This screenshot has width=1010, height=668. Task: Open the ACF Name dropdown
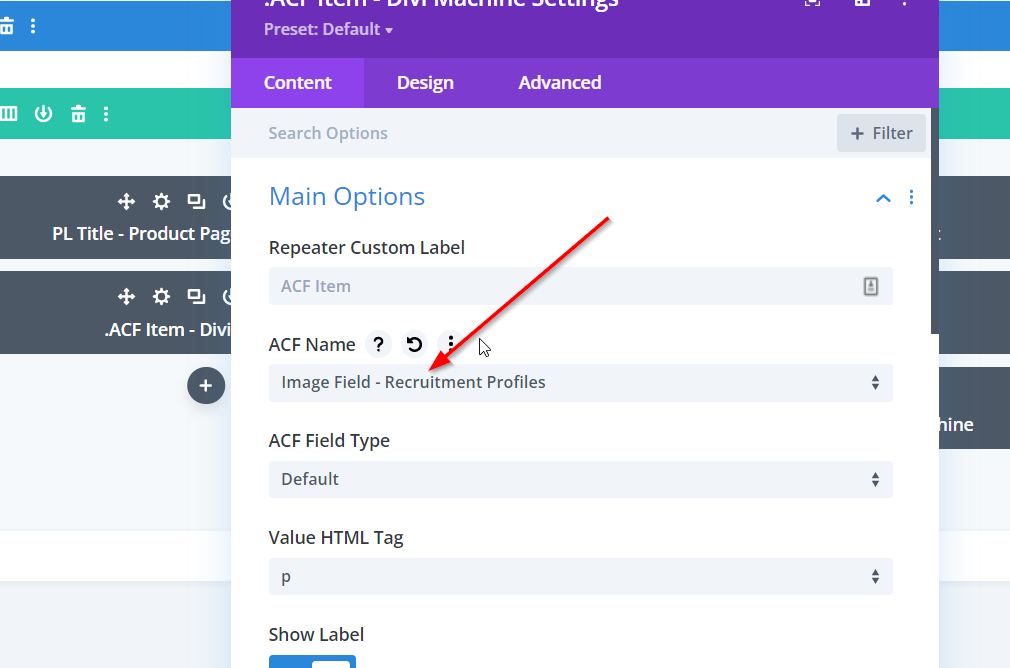point(580,383)
